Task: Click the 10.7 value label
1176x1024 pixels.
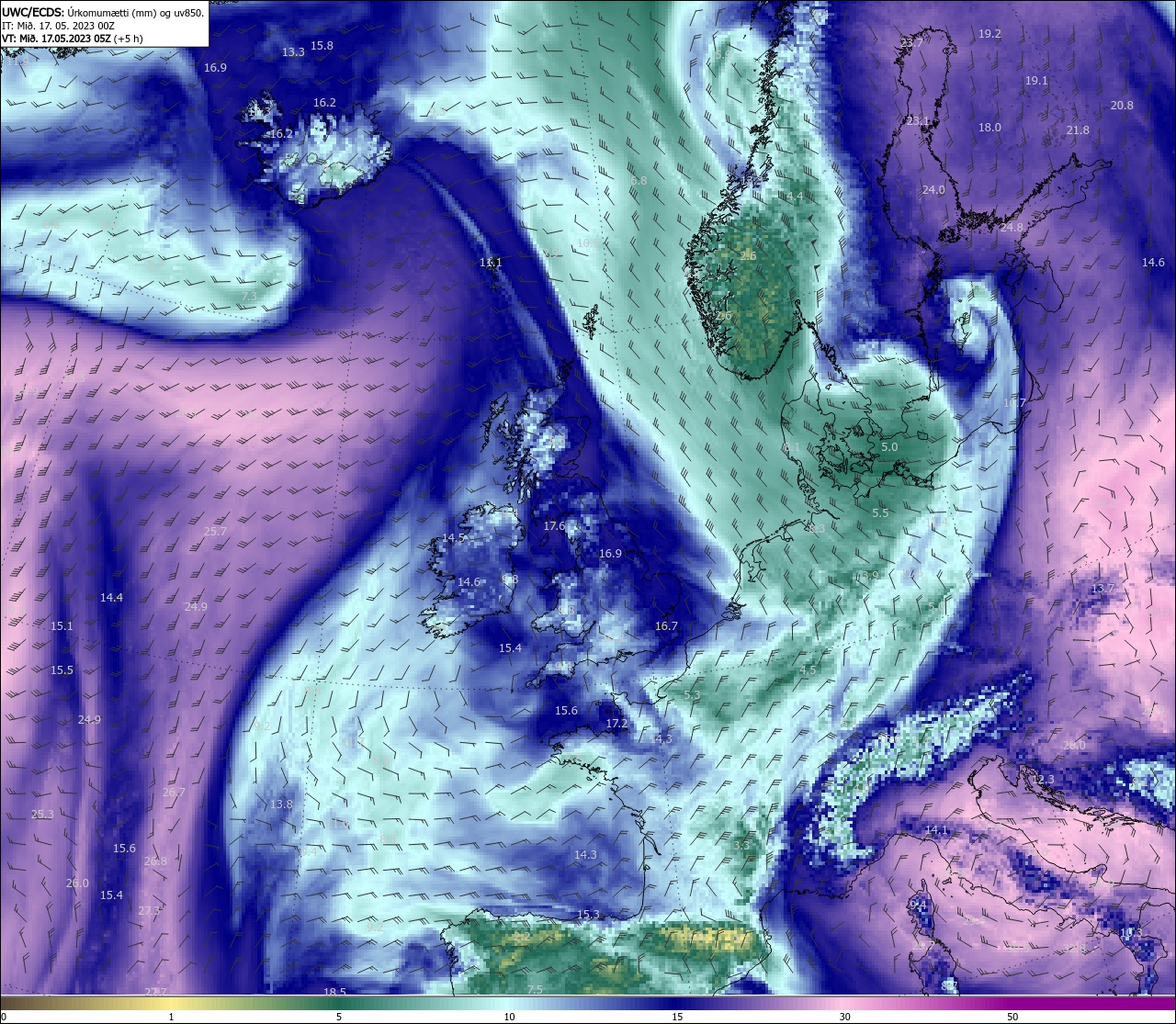Action: click(1014, 403)
